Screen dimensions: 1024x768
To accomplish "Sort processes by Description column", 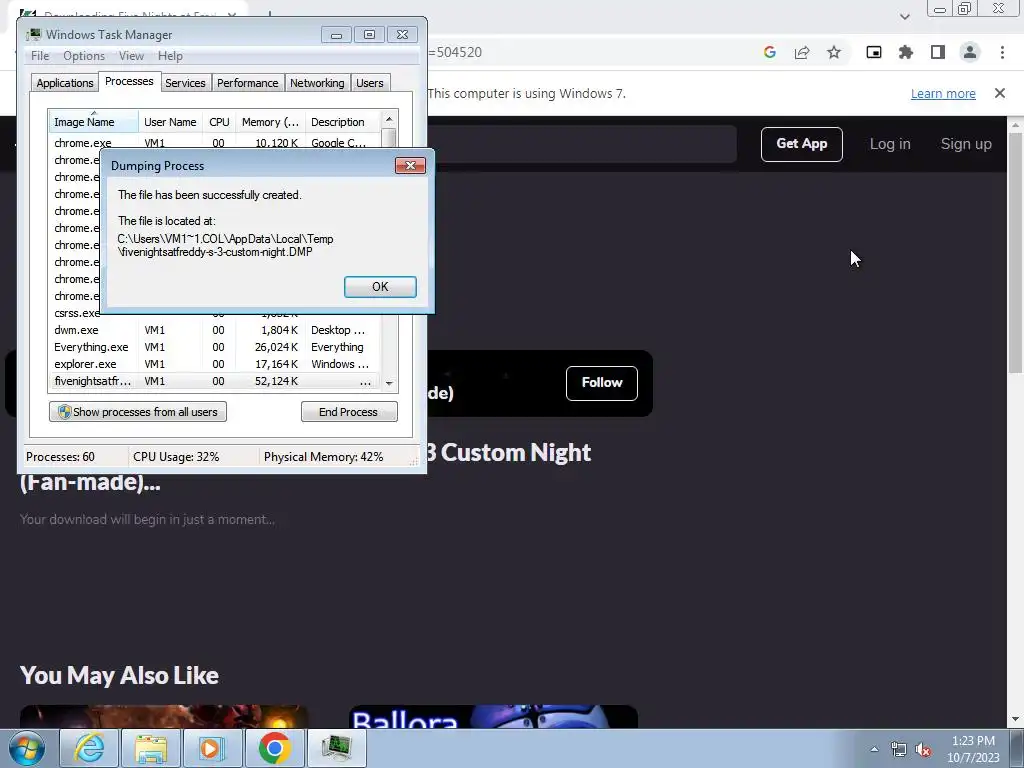I will (x=343, y=121).
